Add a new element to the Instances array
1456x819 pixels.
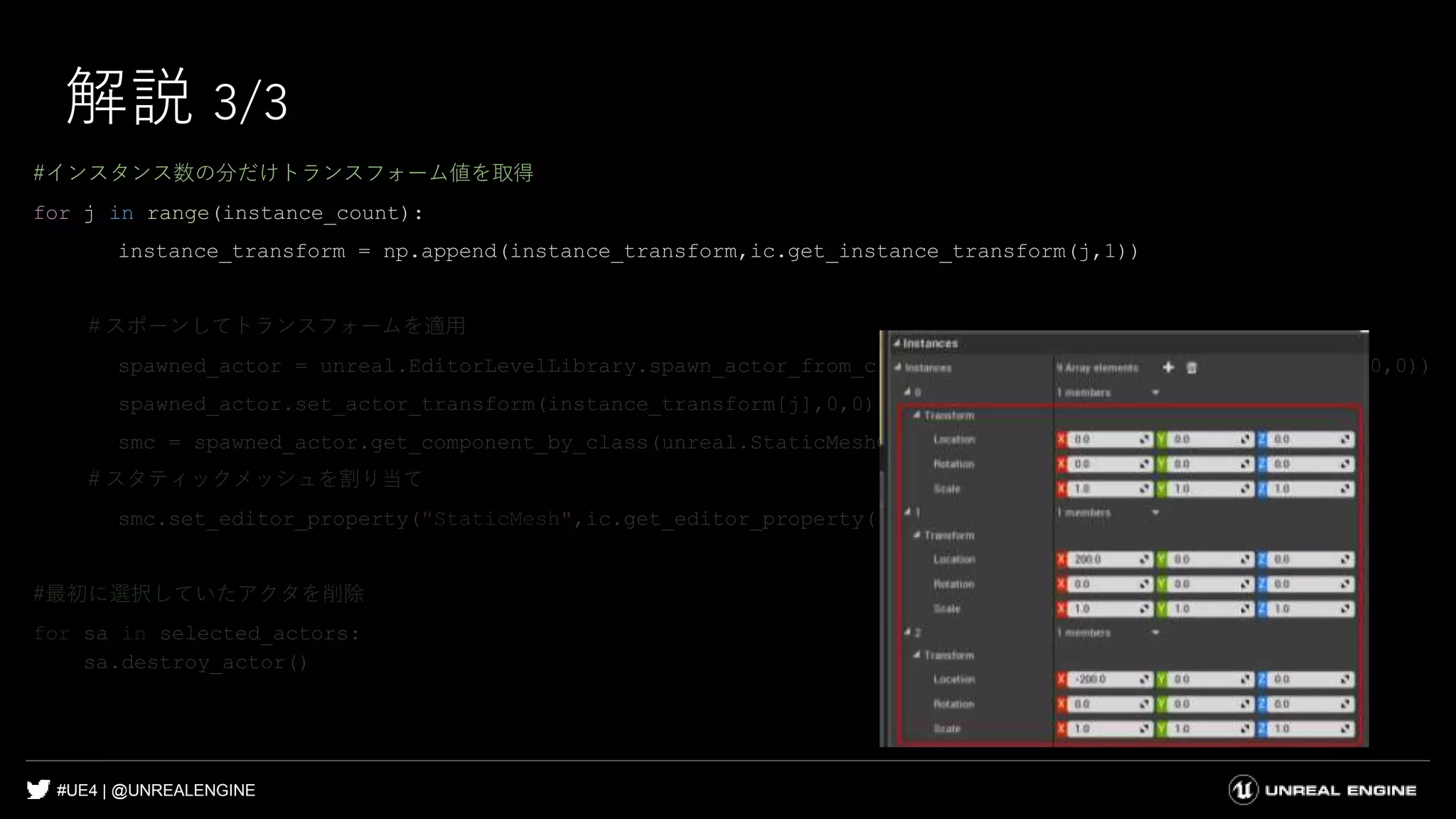(1168, 368)
